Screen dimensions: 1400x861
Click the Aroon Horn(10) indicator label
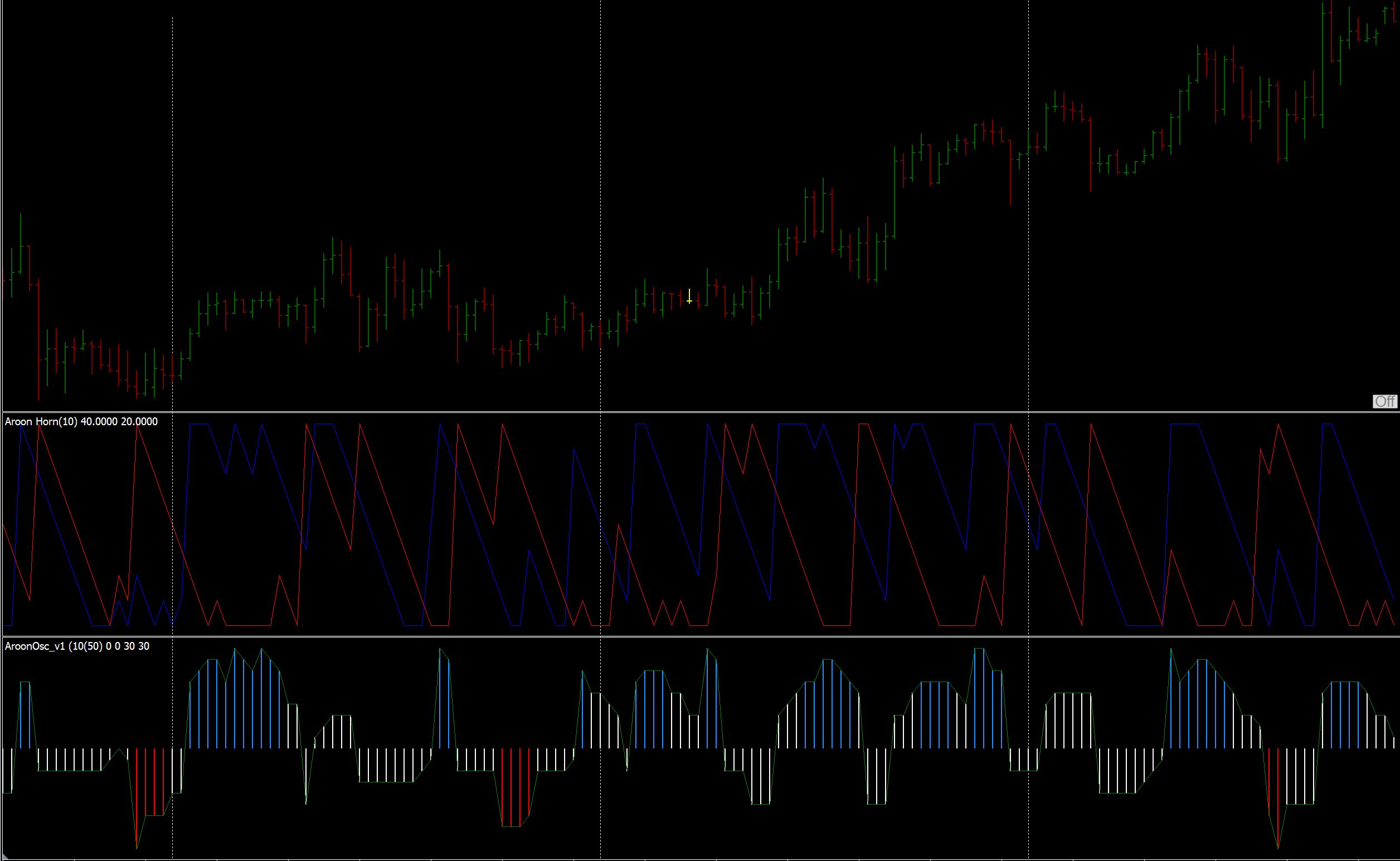coord(41,422)
